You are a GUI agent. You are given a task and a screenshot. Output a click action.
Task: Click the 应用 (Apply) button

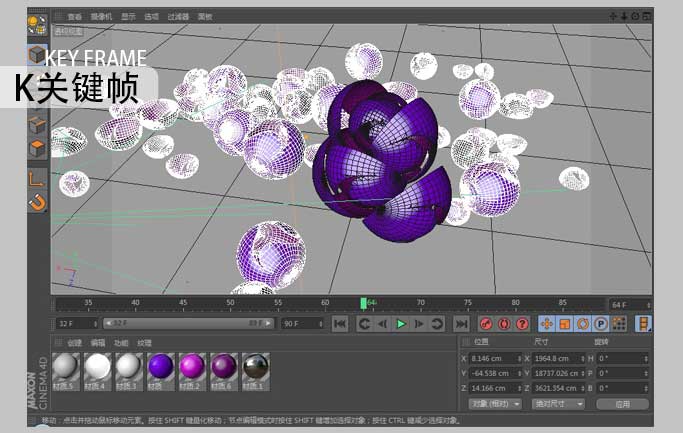622,404
